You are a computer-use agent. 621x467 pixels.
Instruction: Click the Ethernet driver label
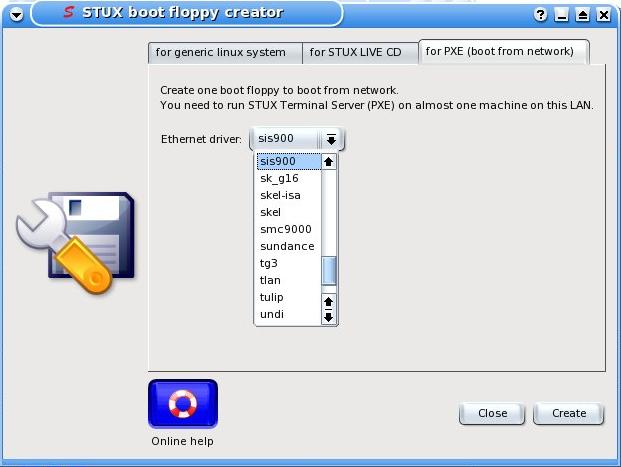201,139
